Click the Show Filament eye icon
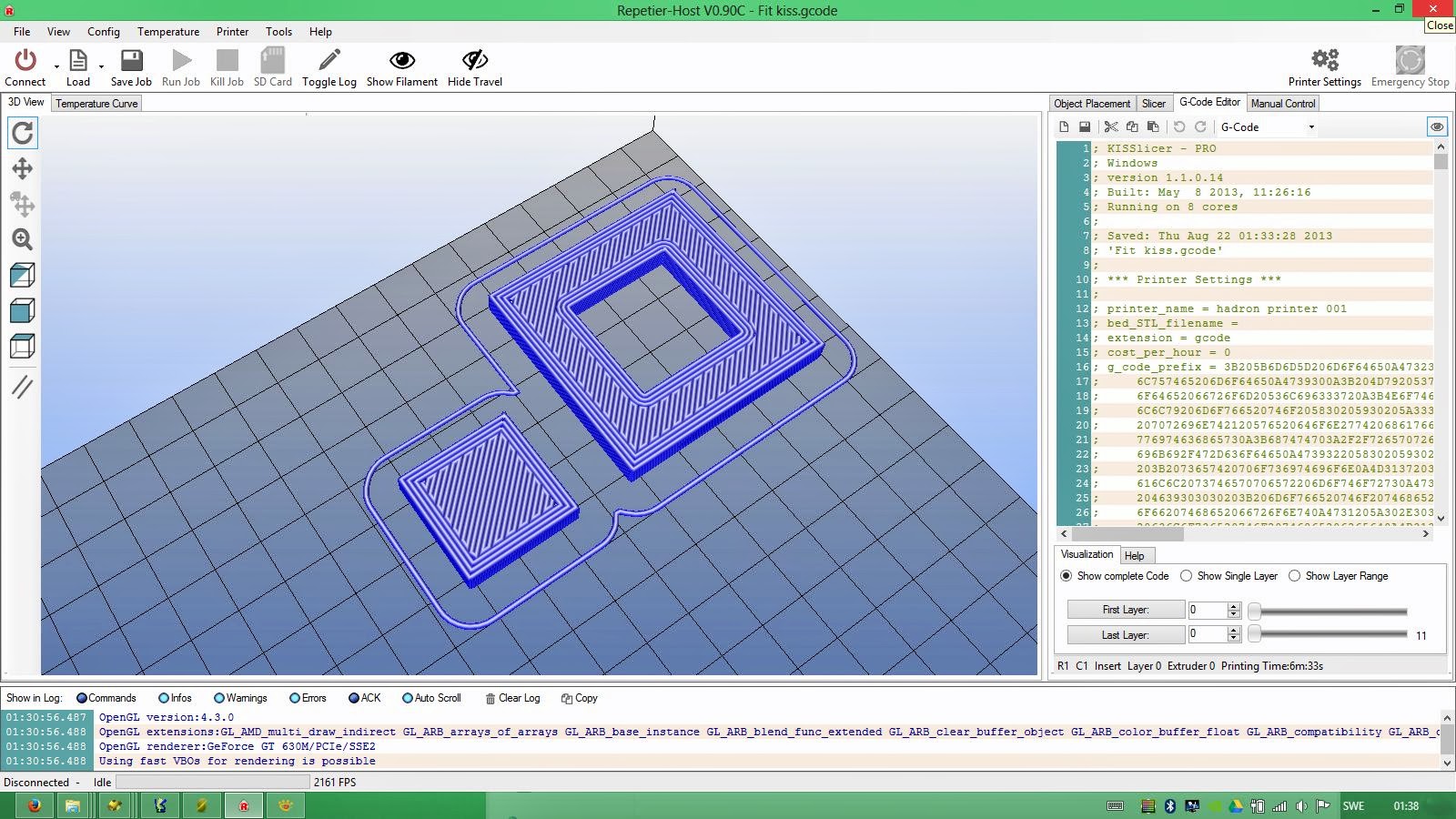 (x=402, y=61)
